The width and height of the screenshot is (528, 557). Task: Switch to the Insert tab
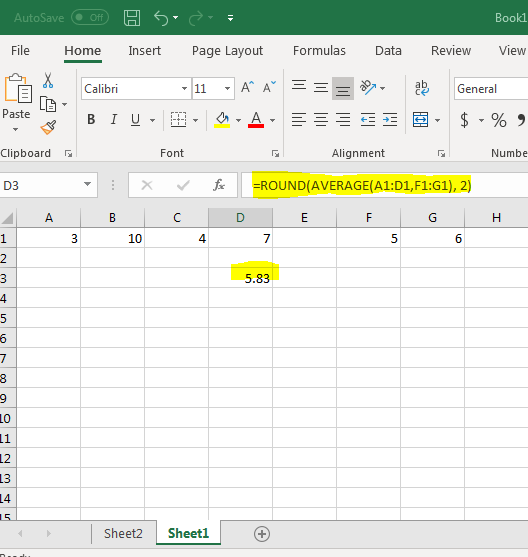coord(145,50)
